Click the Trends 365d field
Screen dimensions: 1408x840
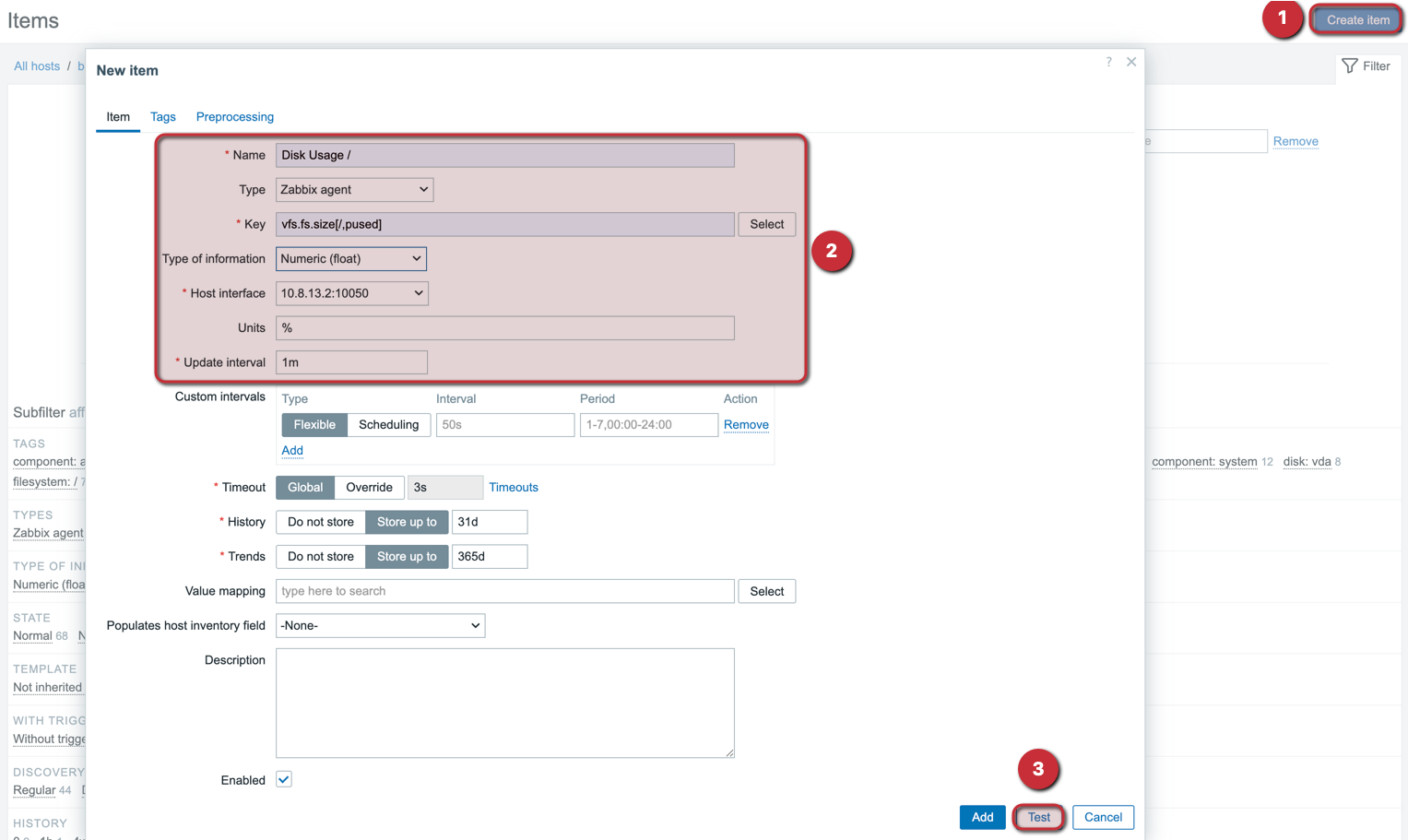[490, 556]
